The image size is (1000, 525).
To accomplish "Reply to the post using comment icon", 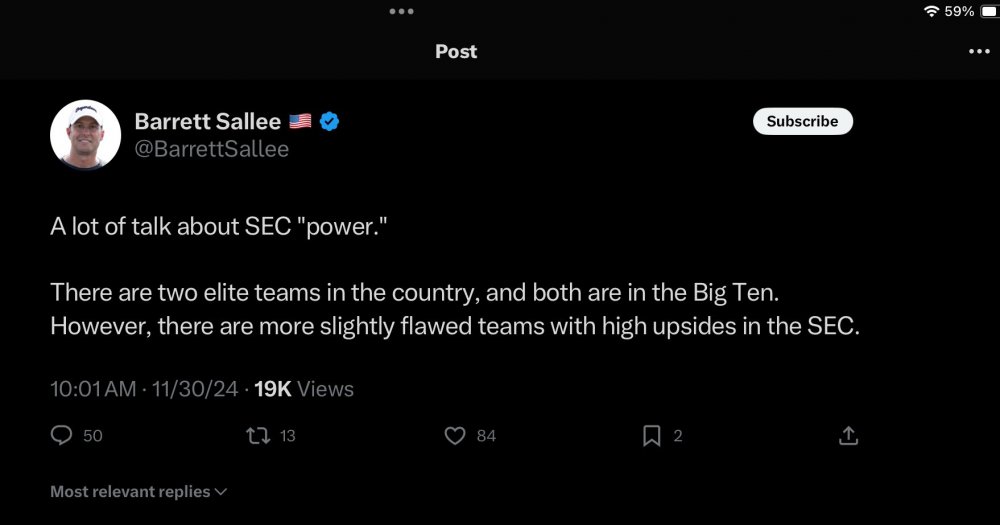I will 62,435.
